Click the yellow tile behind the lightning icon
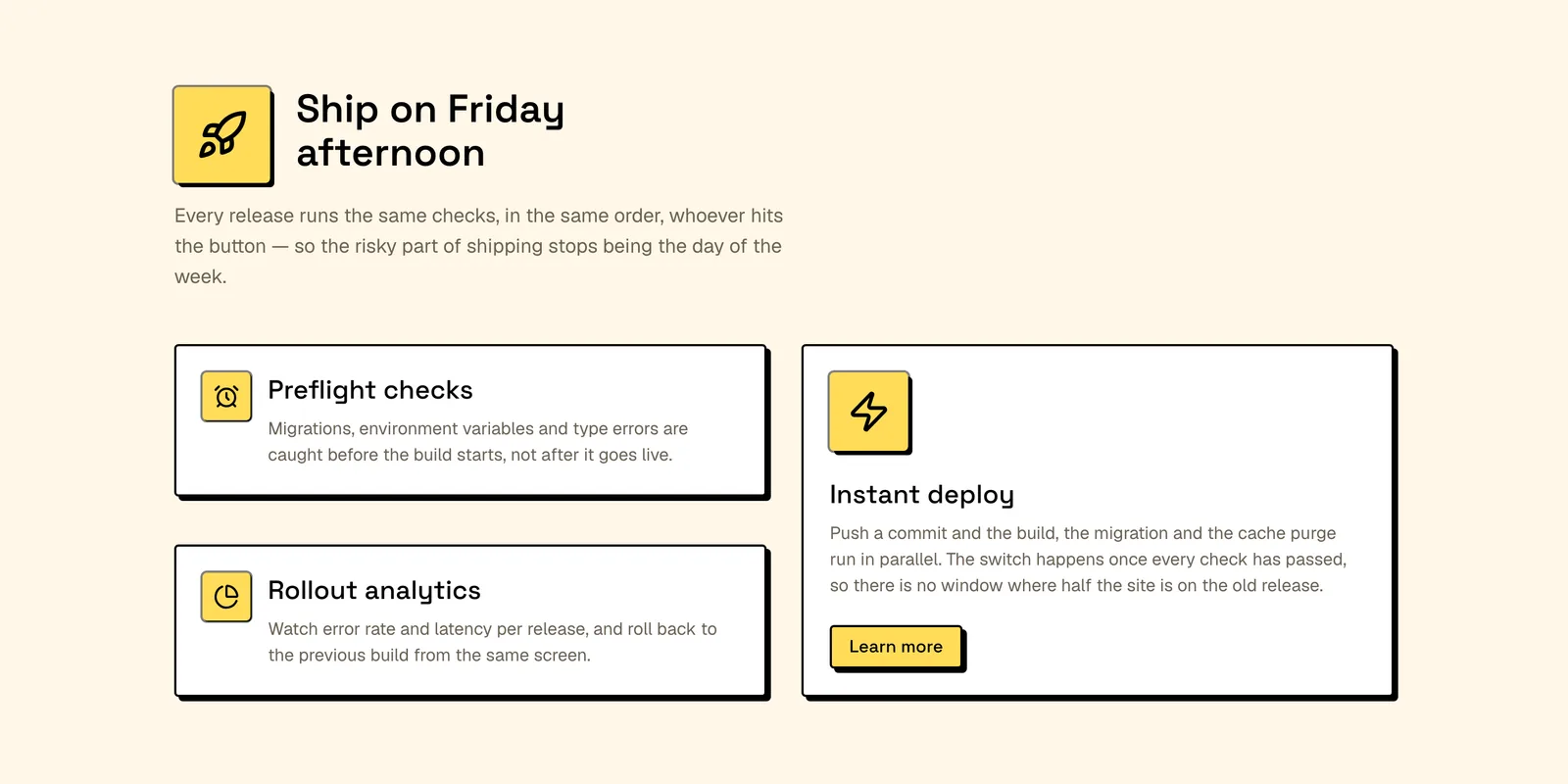The height and width of the screenshot is (784, 1568). click(x=869, y=412)
